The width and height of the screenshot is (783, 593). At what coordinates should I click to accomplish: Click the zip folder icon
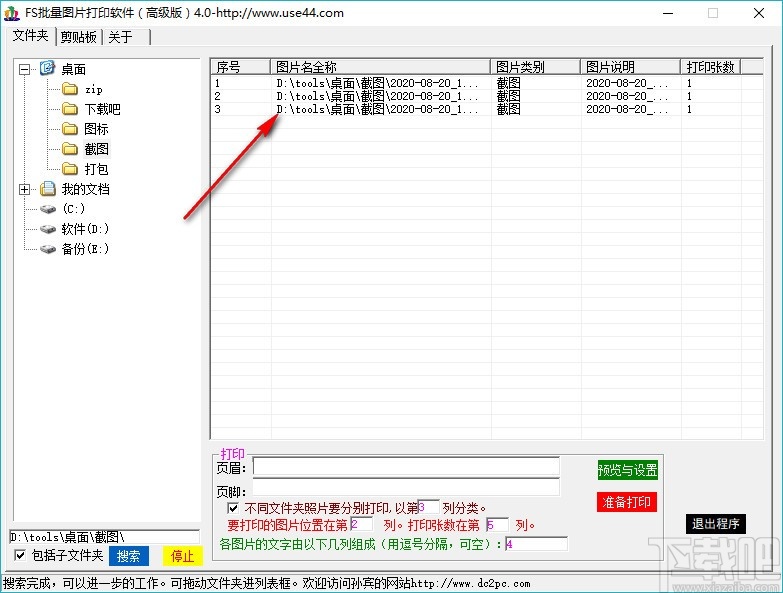[x=70, y=89]
